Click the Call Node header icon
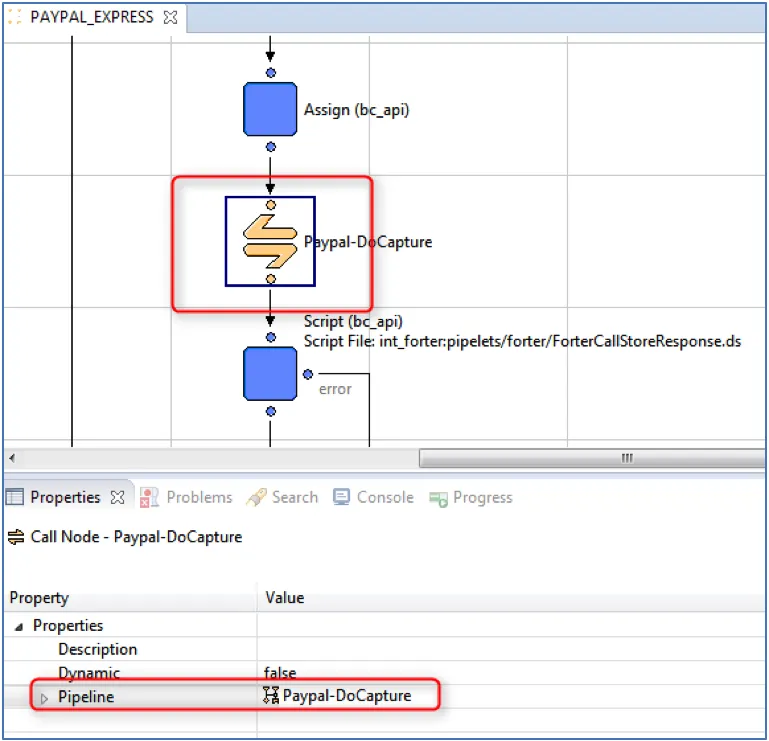 pyautogui.click(x=16, y=537)
